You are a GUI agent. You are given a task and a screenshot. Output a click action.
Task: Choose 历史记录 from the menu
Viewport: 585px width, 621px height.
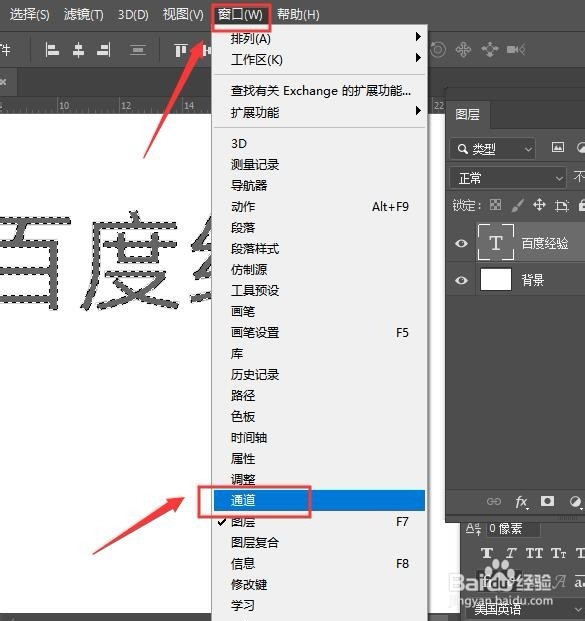319,374
